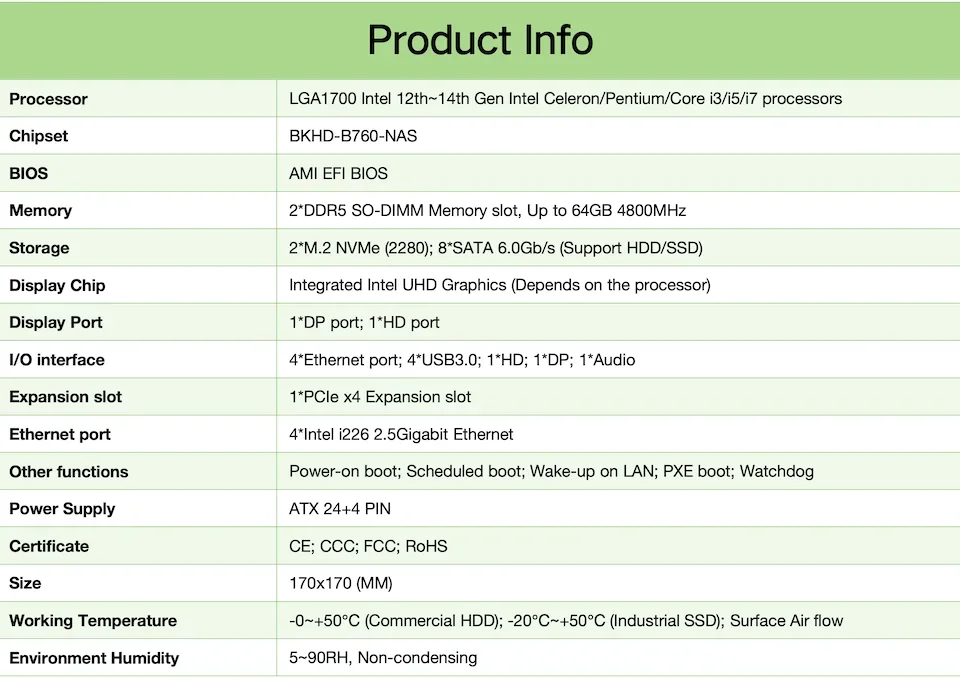960x678 pixels.
Task: Select the BIOS row label
Action: pyautogui.click(x=28, y=173)
